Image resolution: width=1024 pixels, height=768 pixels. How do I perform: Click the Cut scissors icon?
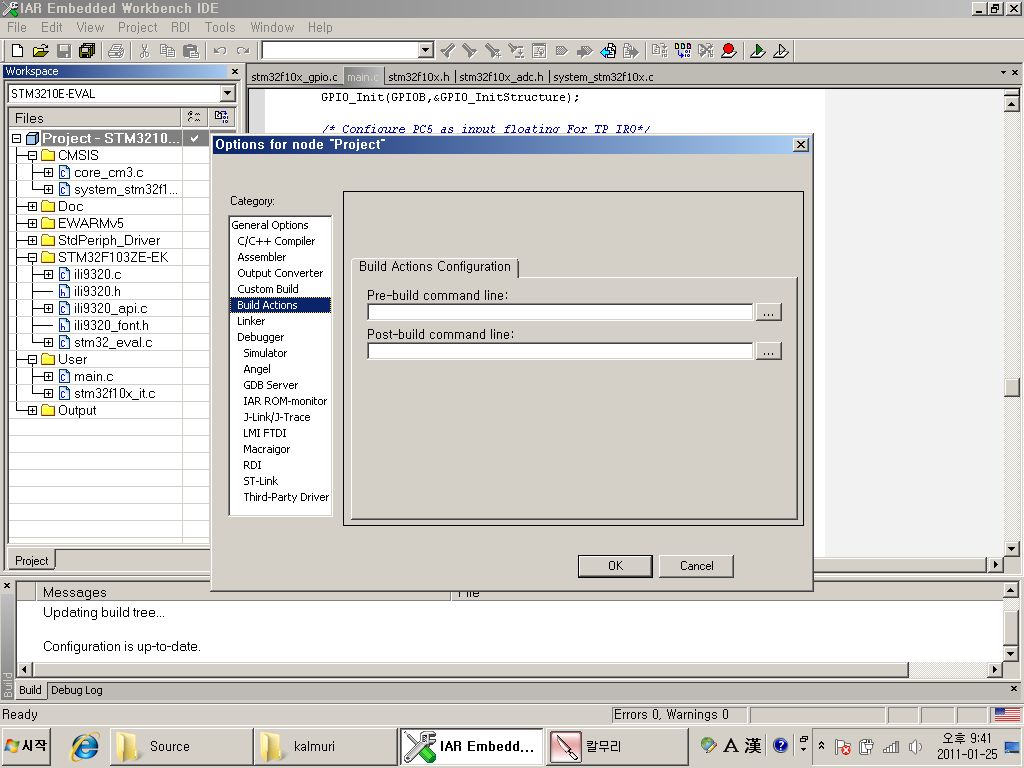(144, 50)
